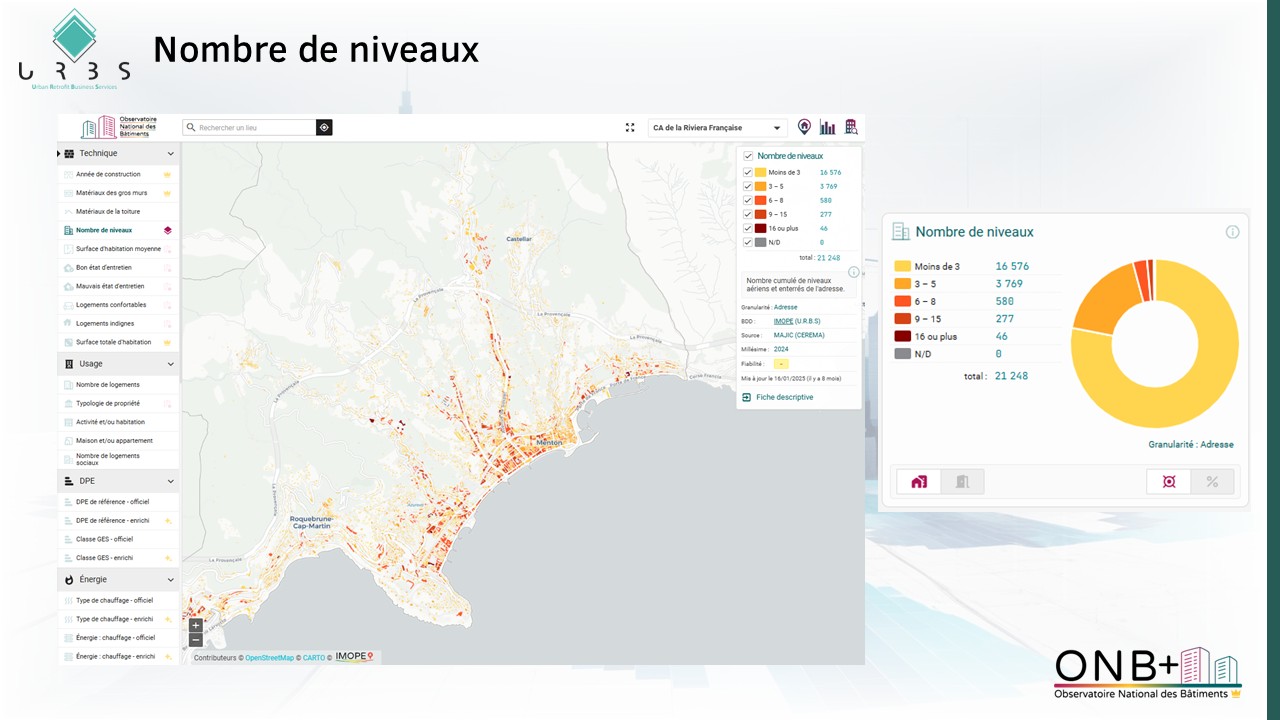
Task: Enter fullscreen map mode
Action: coord(630,127)
